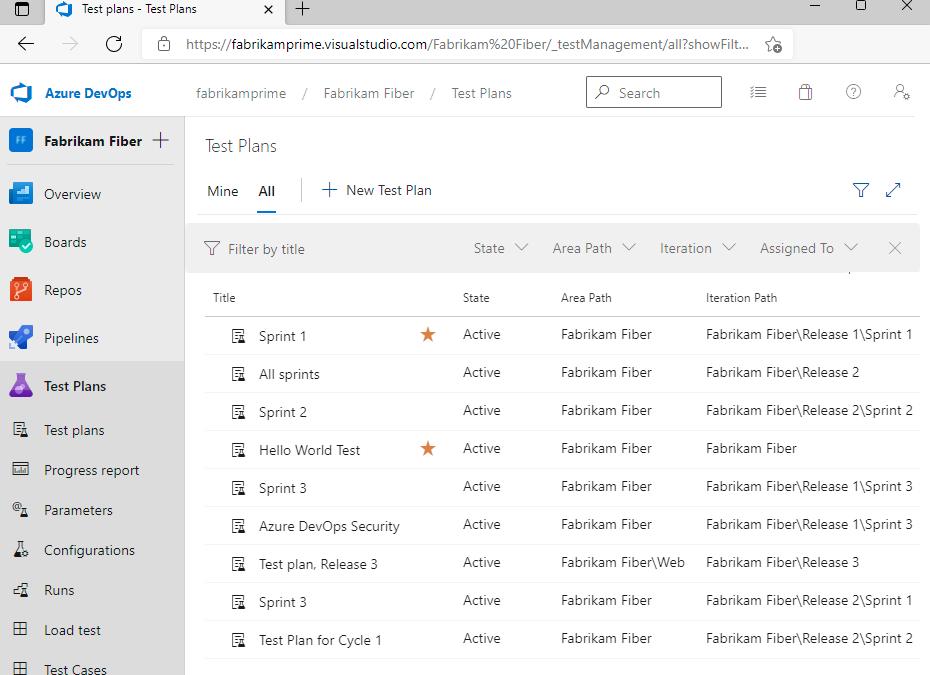This screenshot has height=675, width=930.
Task: Switch to the Mine tab
Action: click(223, 191)
